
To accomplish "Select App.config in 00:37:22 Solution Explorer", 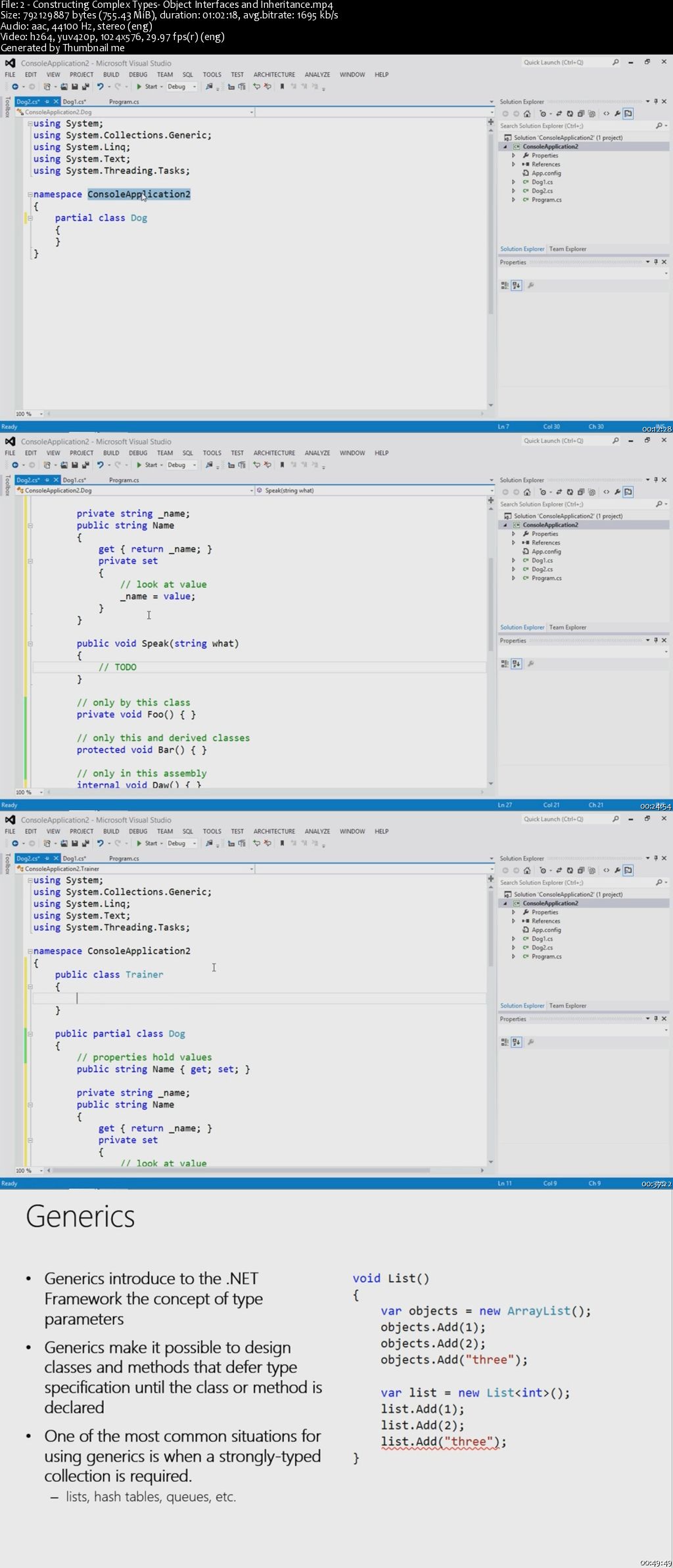I will [546, 930].
